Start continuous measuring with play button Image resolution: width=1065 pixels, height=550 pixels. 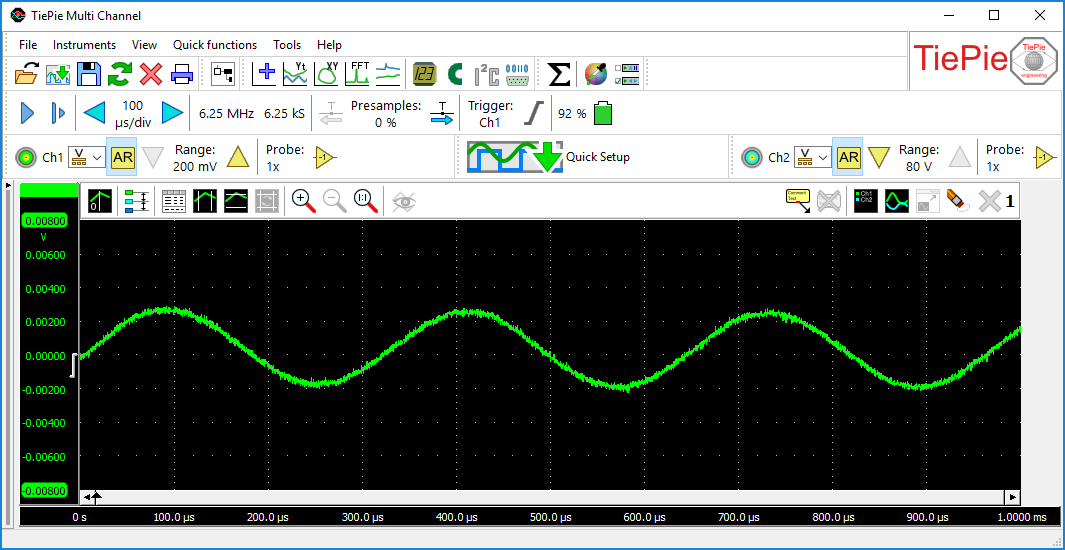click(x=28, y=113)
